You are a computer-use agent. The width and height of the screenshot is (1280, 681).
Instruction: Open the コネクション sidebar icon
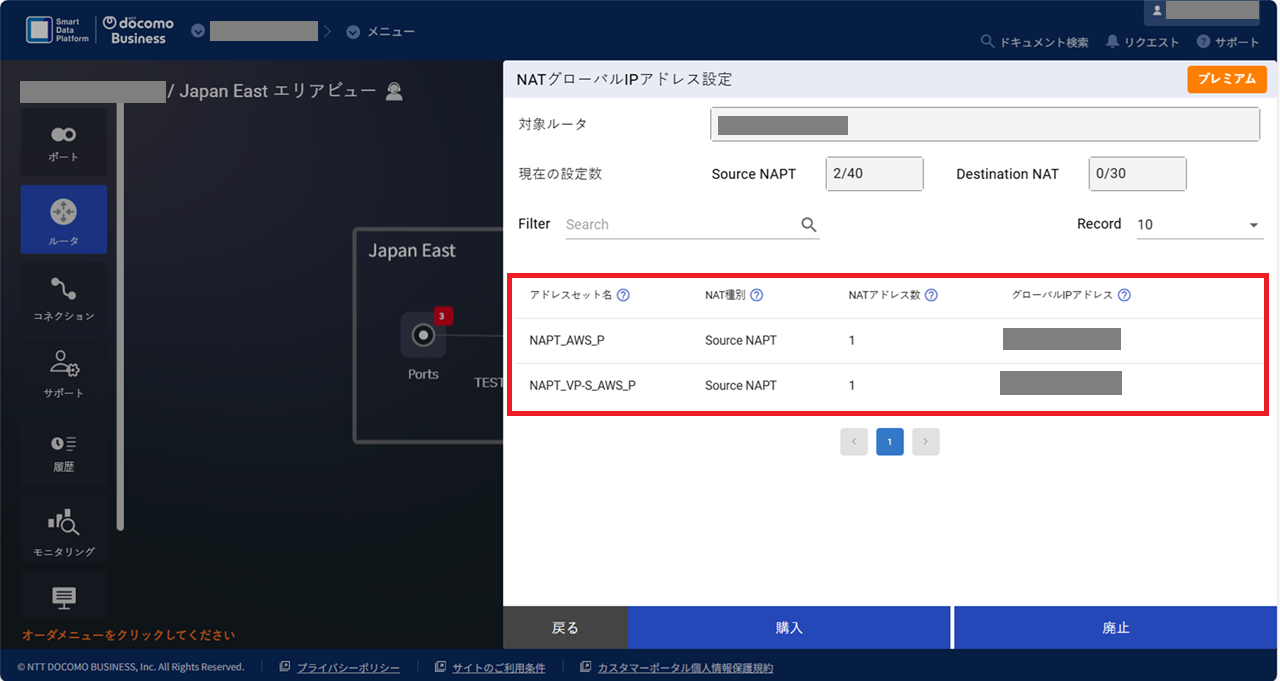click(x=63, y=298)
